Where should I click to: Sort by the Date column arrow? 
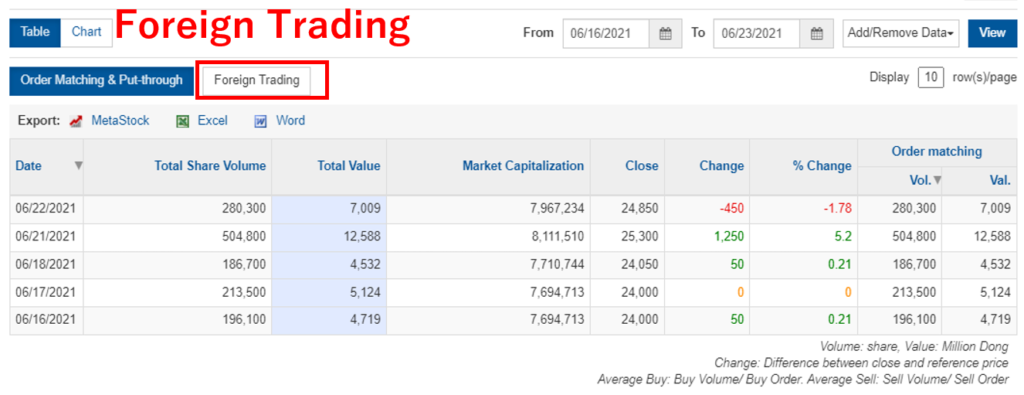coord(78,165)
